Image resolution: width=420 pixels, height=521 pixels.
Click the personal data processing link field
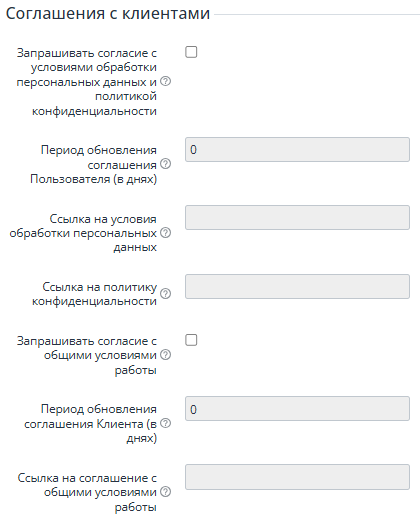tap(297, 218)
